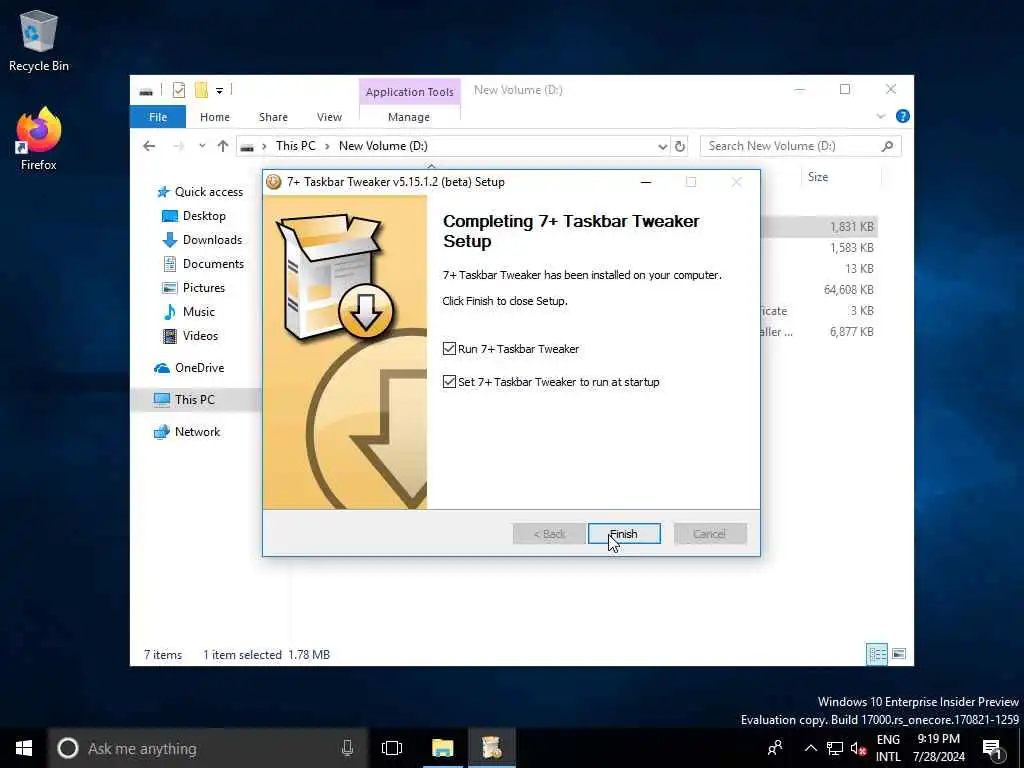Click the disabled Back button in Setup
Screen dimensions: 1024x768
549,534
